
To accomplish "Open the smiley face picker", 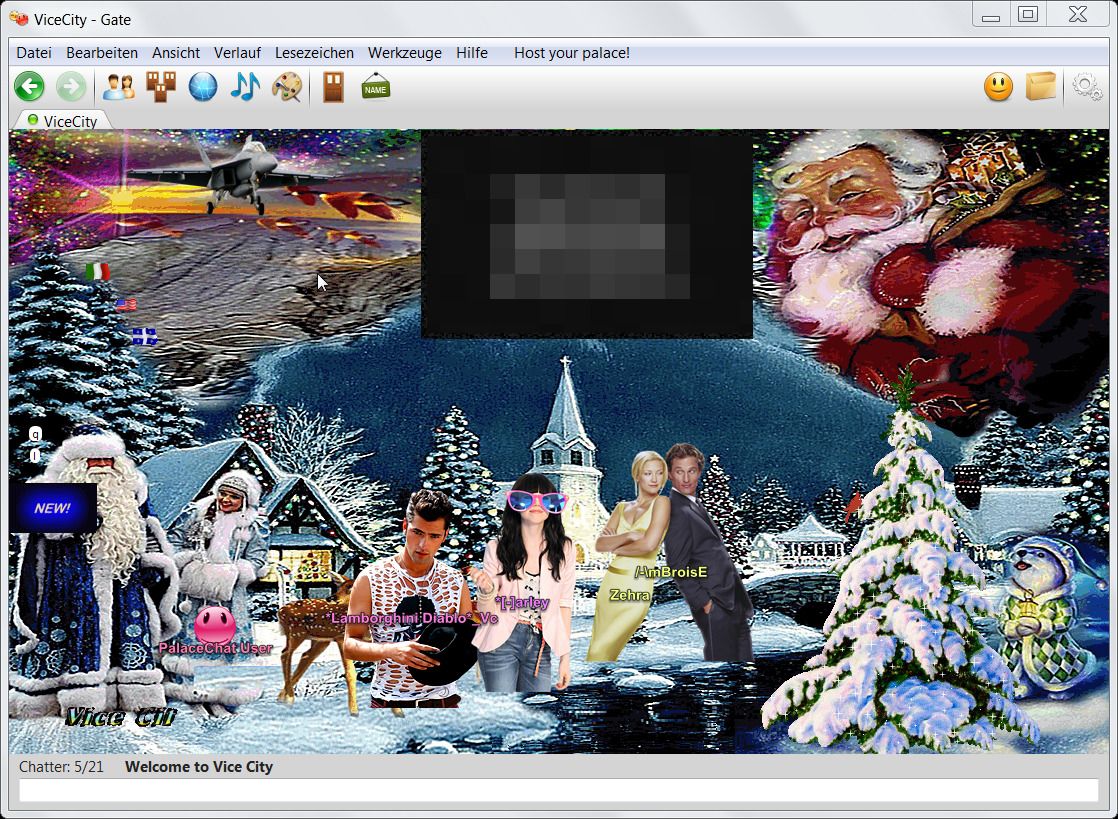I will pyautogui.click(x=998, y=87).
